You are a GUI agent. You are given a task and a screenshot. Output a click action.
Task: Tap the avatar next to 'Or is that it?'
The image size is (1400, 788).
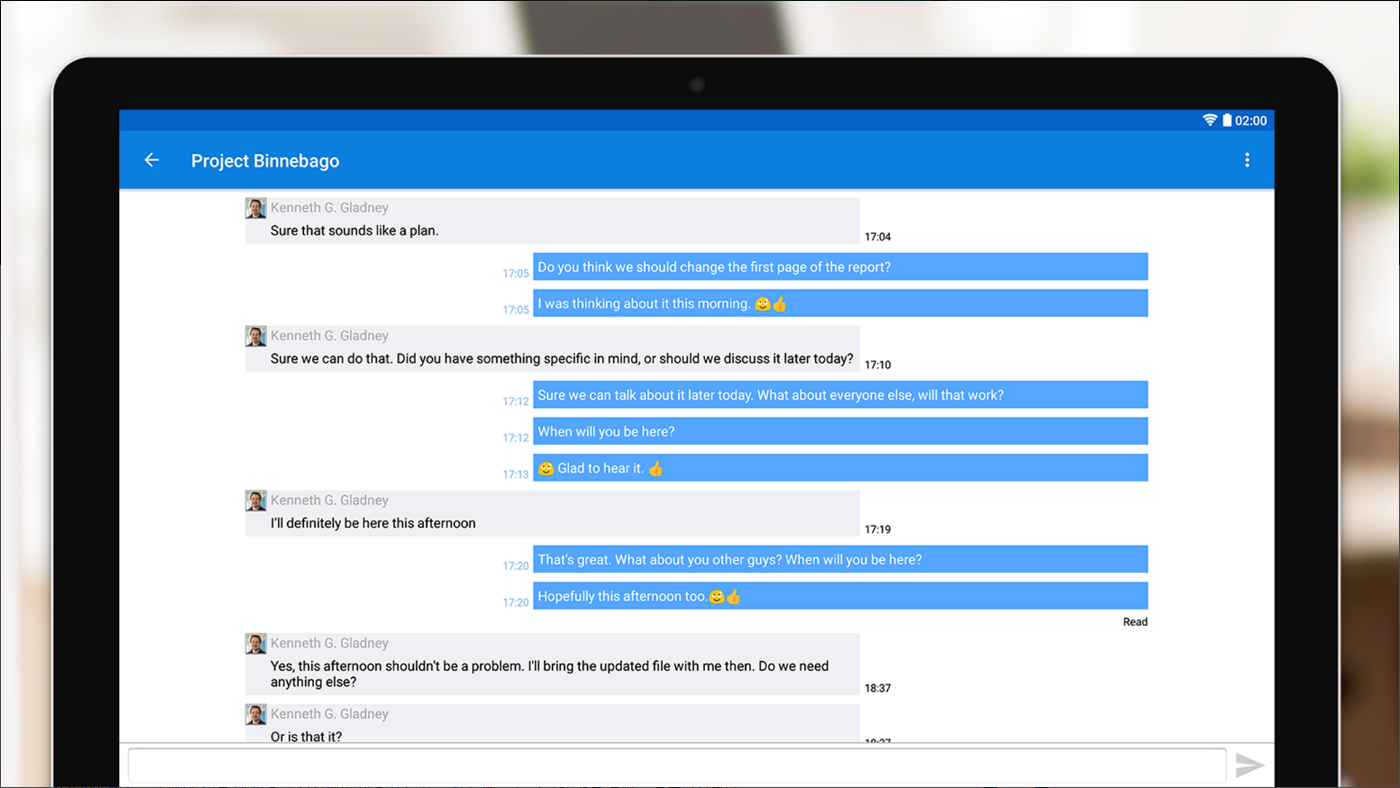tap(255, 714)
